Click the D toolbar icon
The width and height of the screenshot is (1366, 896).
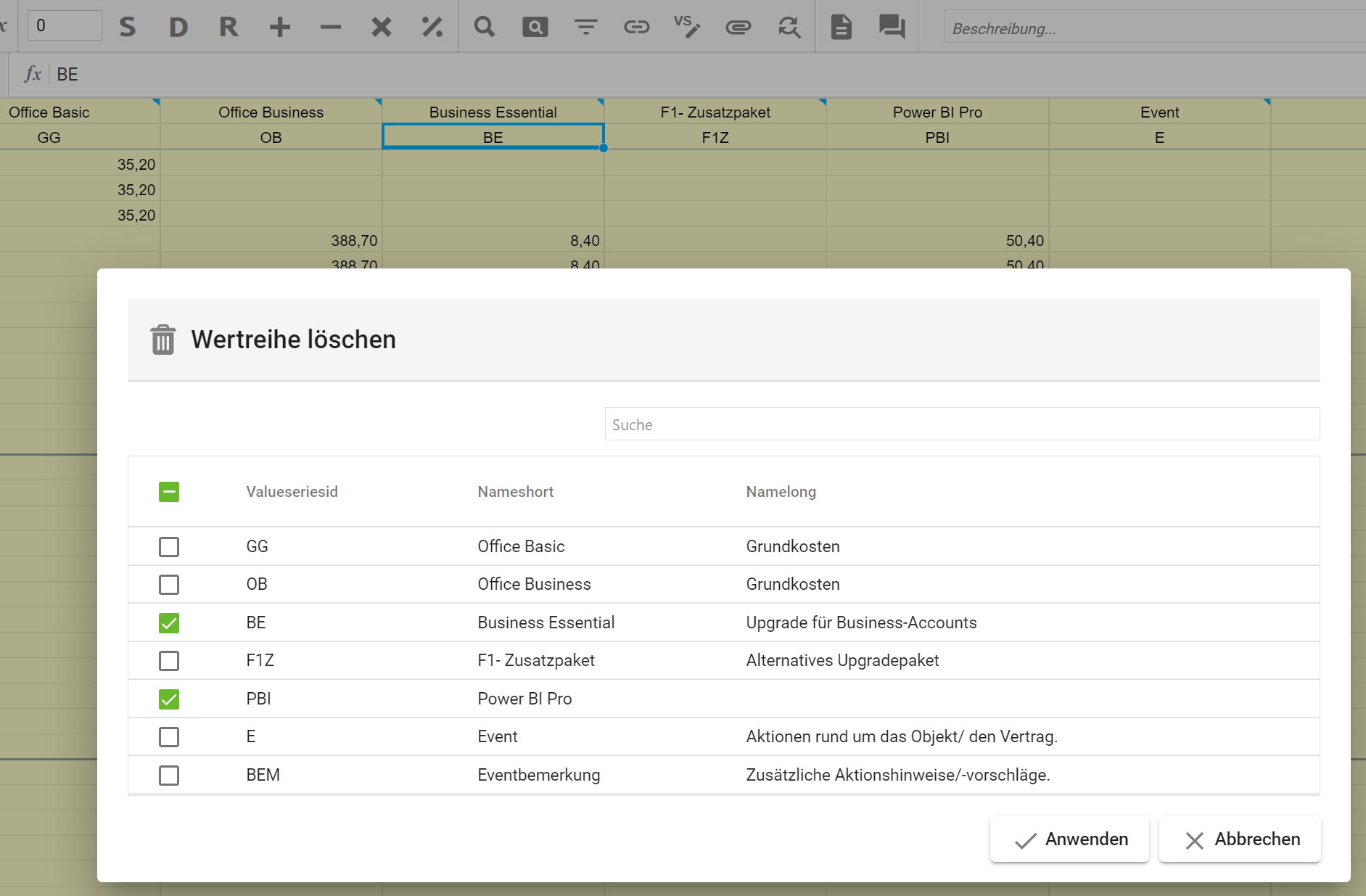point(178,28)
